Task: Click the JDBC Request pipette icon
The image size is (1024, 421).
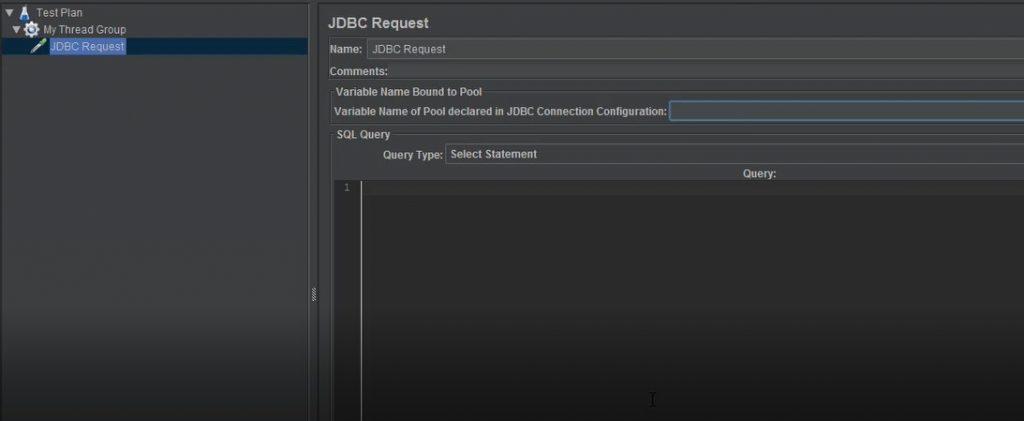Action: (x=39, y=46)
